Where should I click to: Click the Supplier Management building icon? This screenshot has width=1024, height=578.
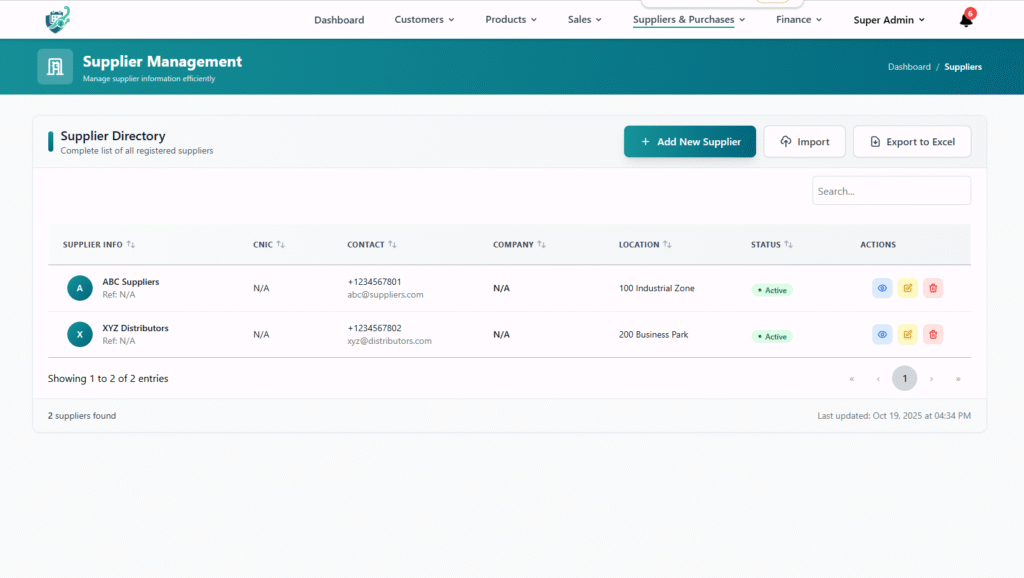(x=55, y=66)
